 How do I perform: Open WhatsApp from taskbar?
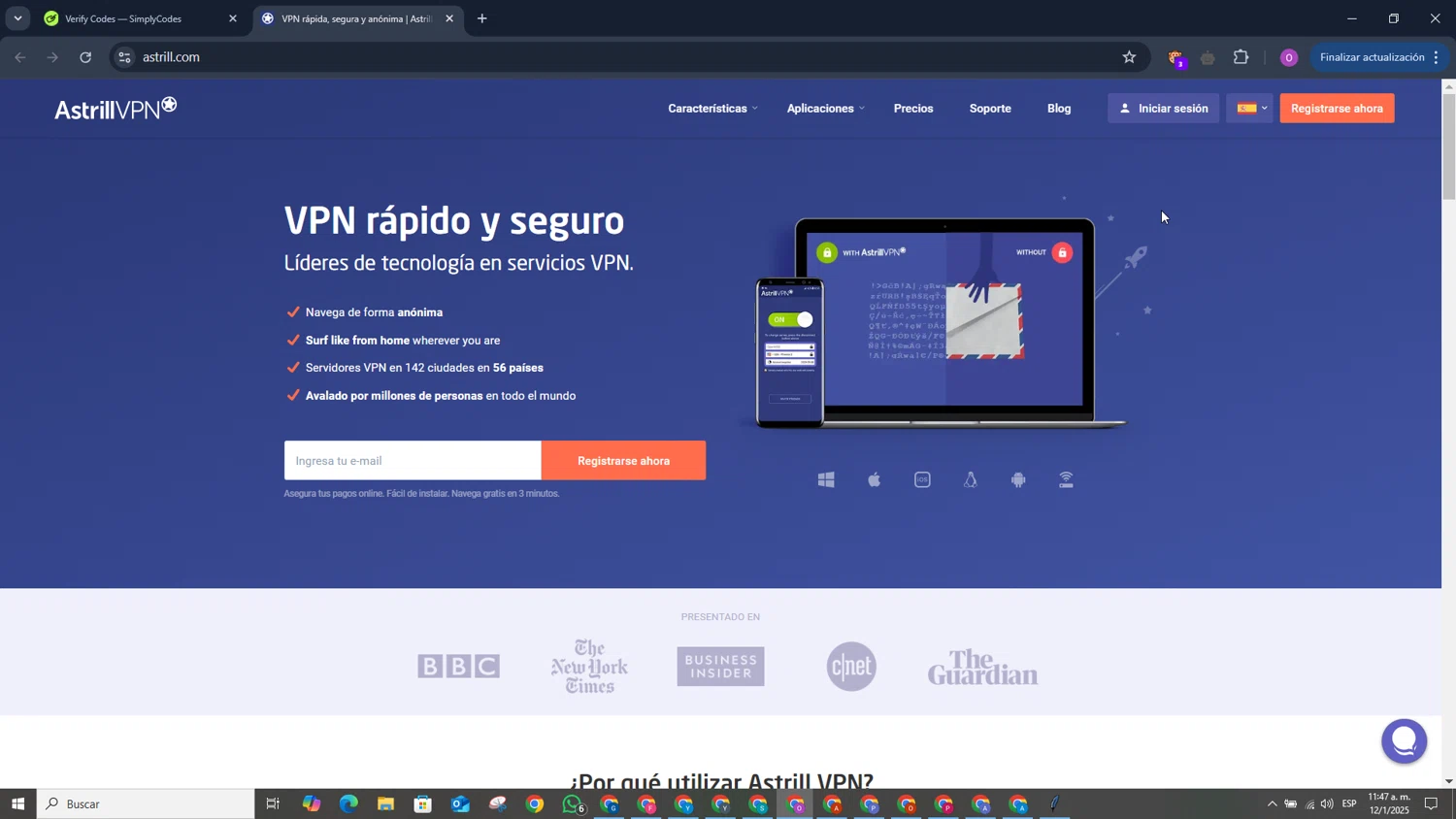click(x=573, y=803)
